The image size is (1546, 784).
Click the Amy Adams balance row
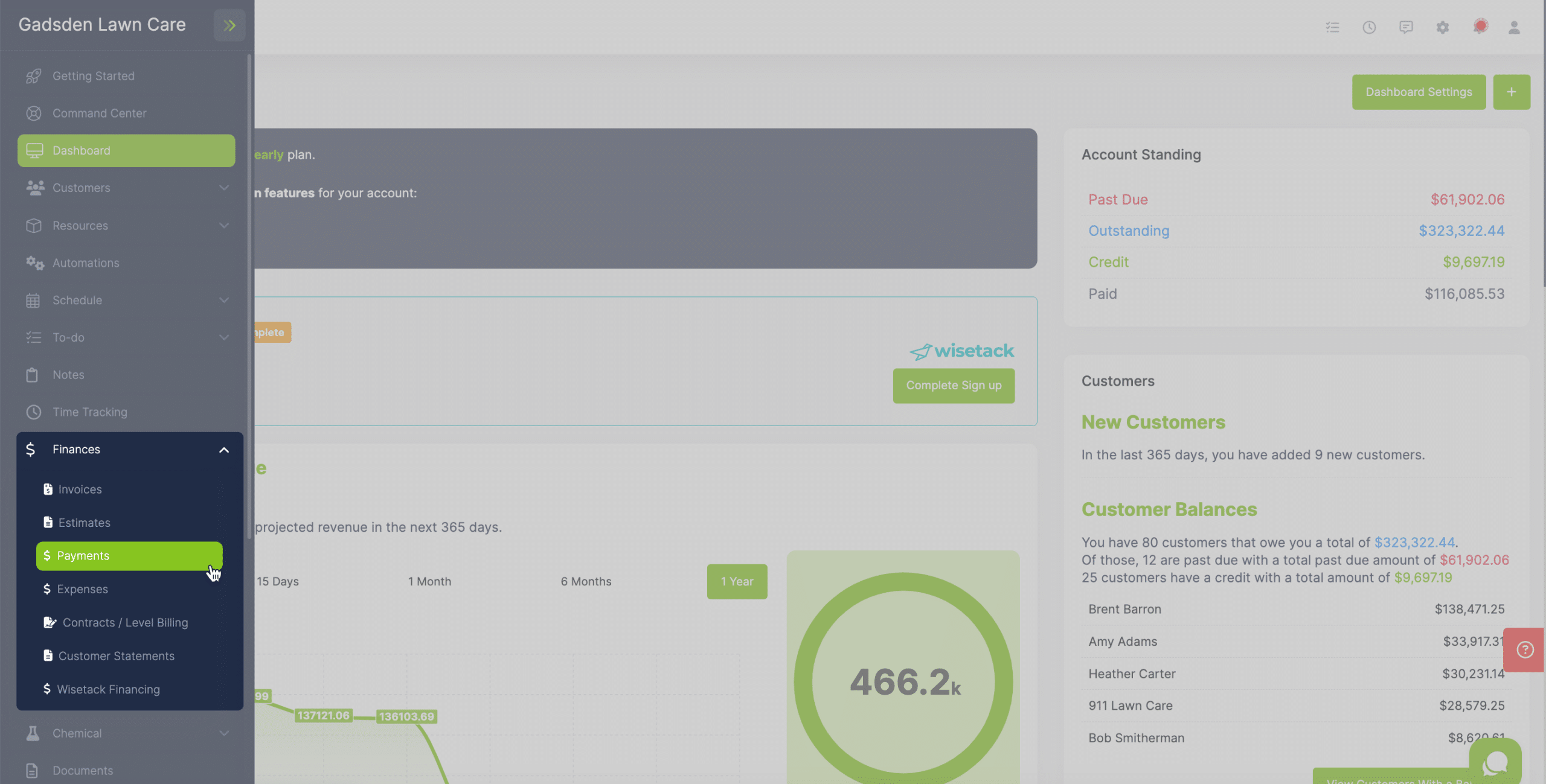pos(1296,642)
